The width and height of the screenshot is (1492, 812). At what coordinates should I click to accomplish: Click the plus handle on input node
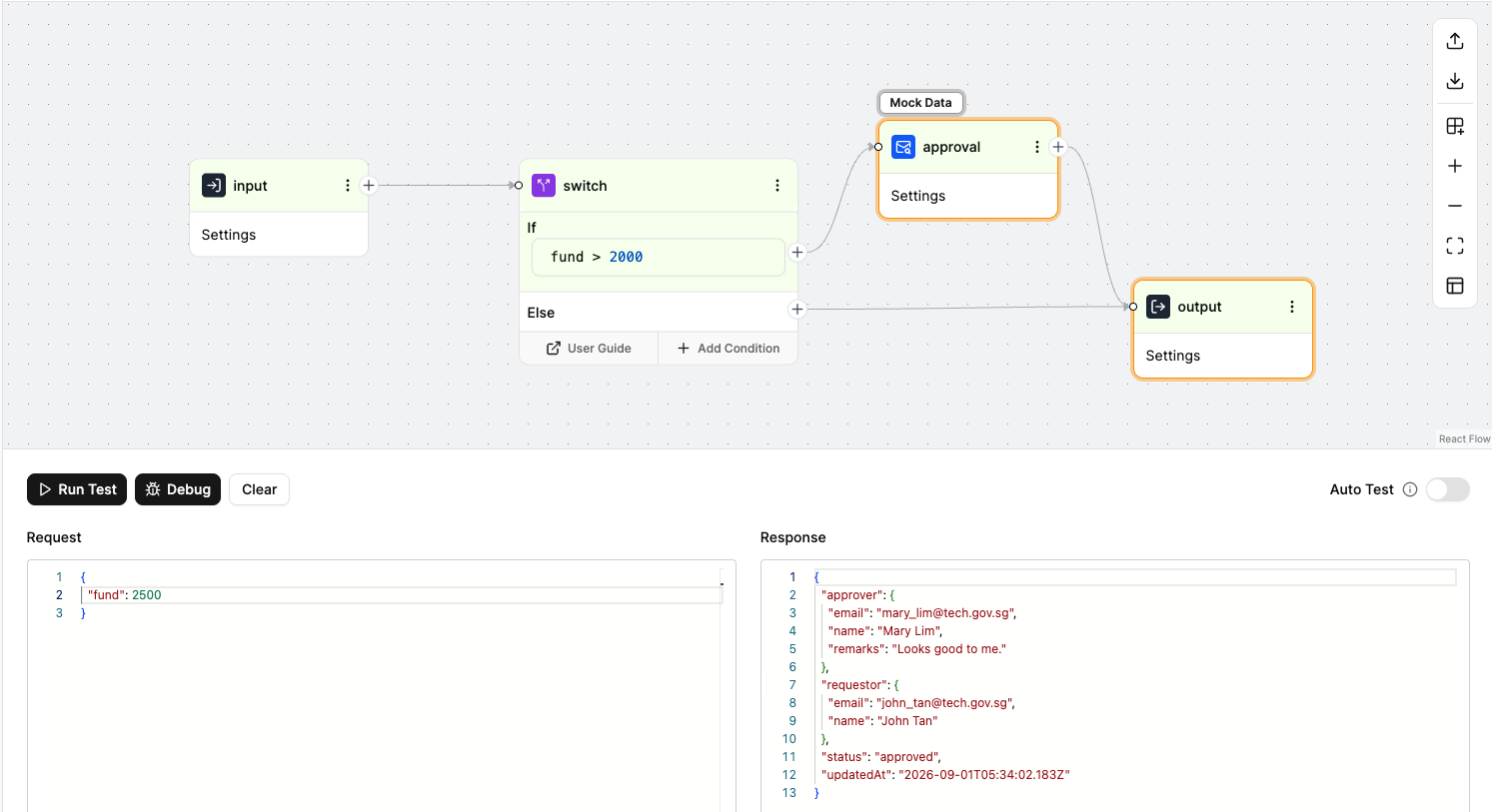click(369, 186)
